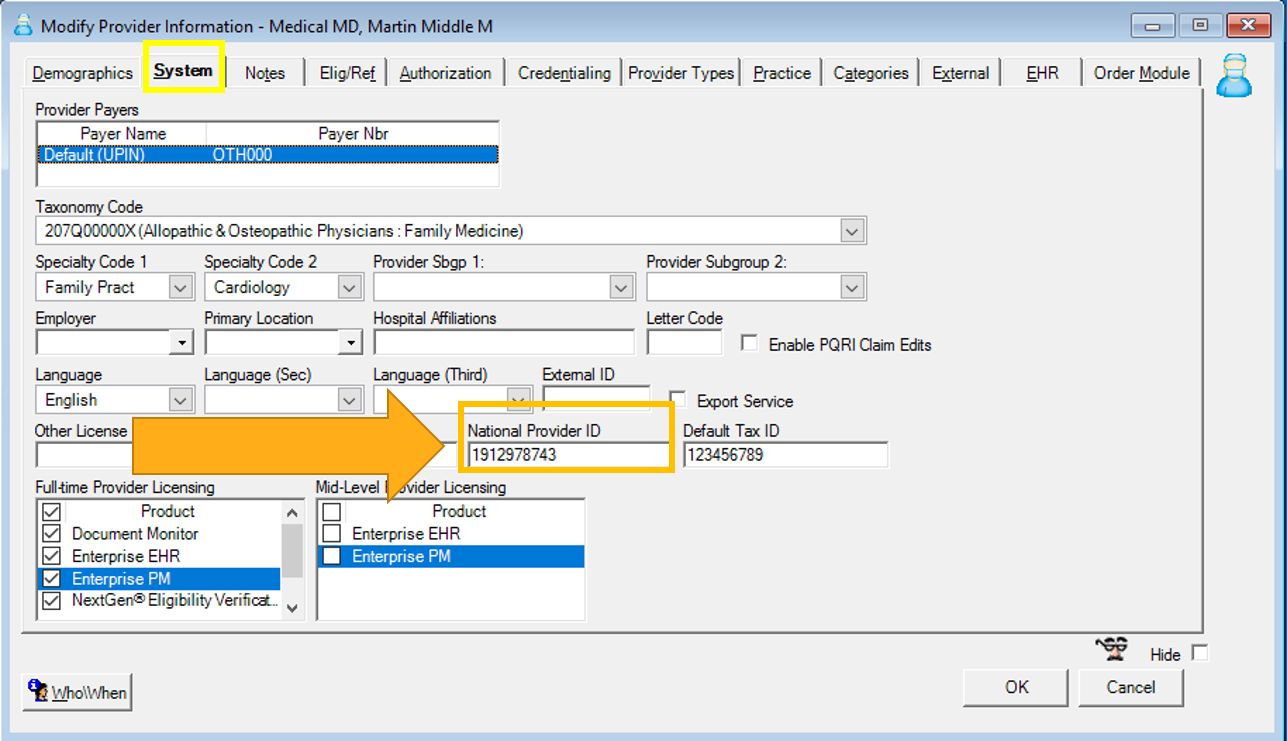
Task: Switch to the Credentialing tab
Action: [x=563, y=72]
